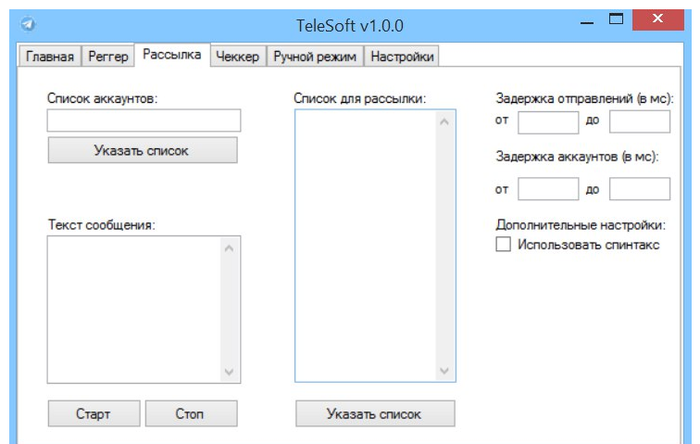Screen dimensions: 700x444
Task: Click the send delay 'от' field
Action: point(548,122)
